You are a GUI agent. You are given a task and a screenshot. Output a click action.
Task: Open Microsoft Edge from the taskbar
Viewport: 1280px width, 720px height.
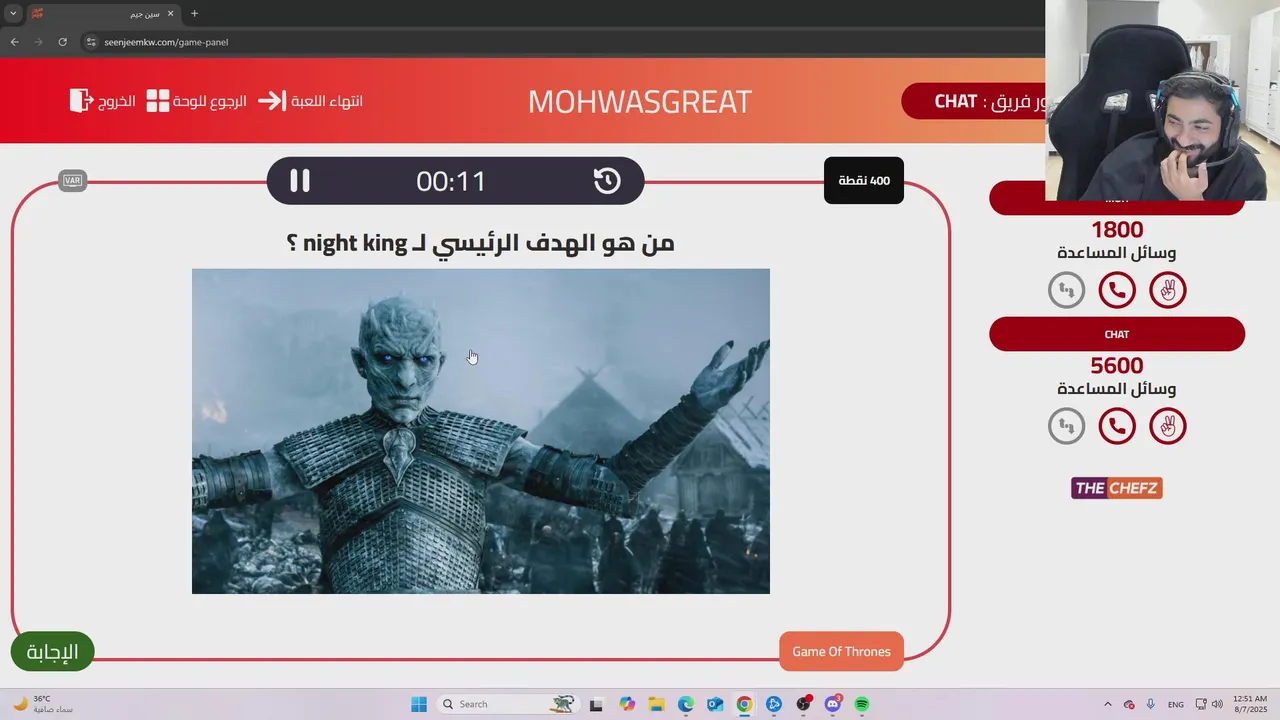point(686,704)
